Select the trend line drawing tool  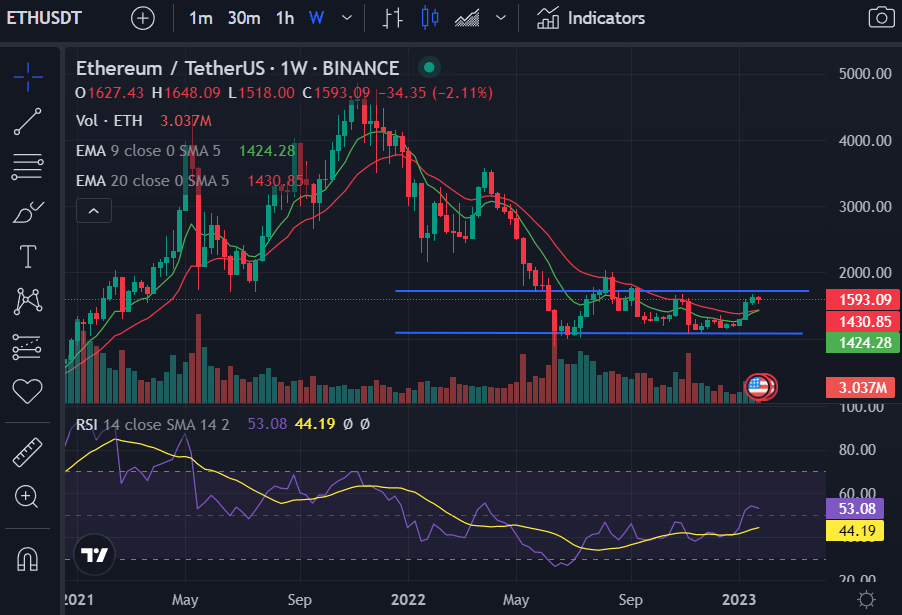tap(28, 121)
